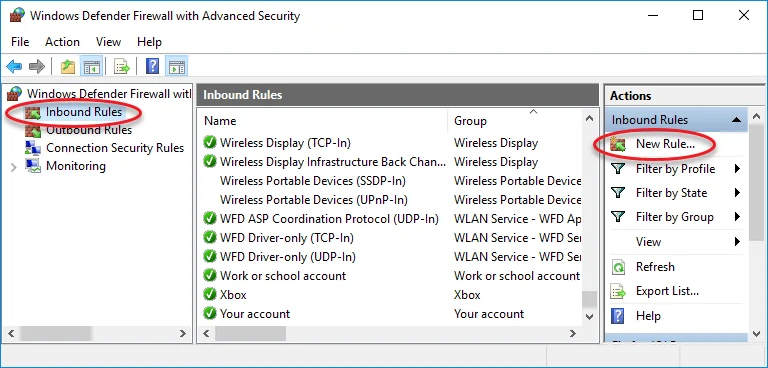Click the rules list vertical scrollbar down arrow

pyautogui.click(x=589, y=317)
